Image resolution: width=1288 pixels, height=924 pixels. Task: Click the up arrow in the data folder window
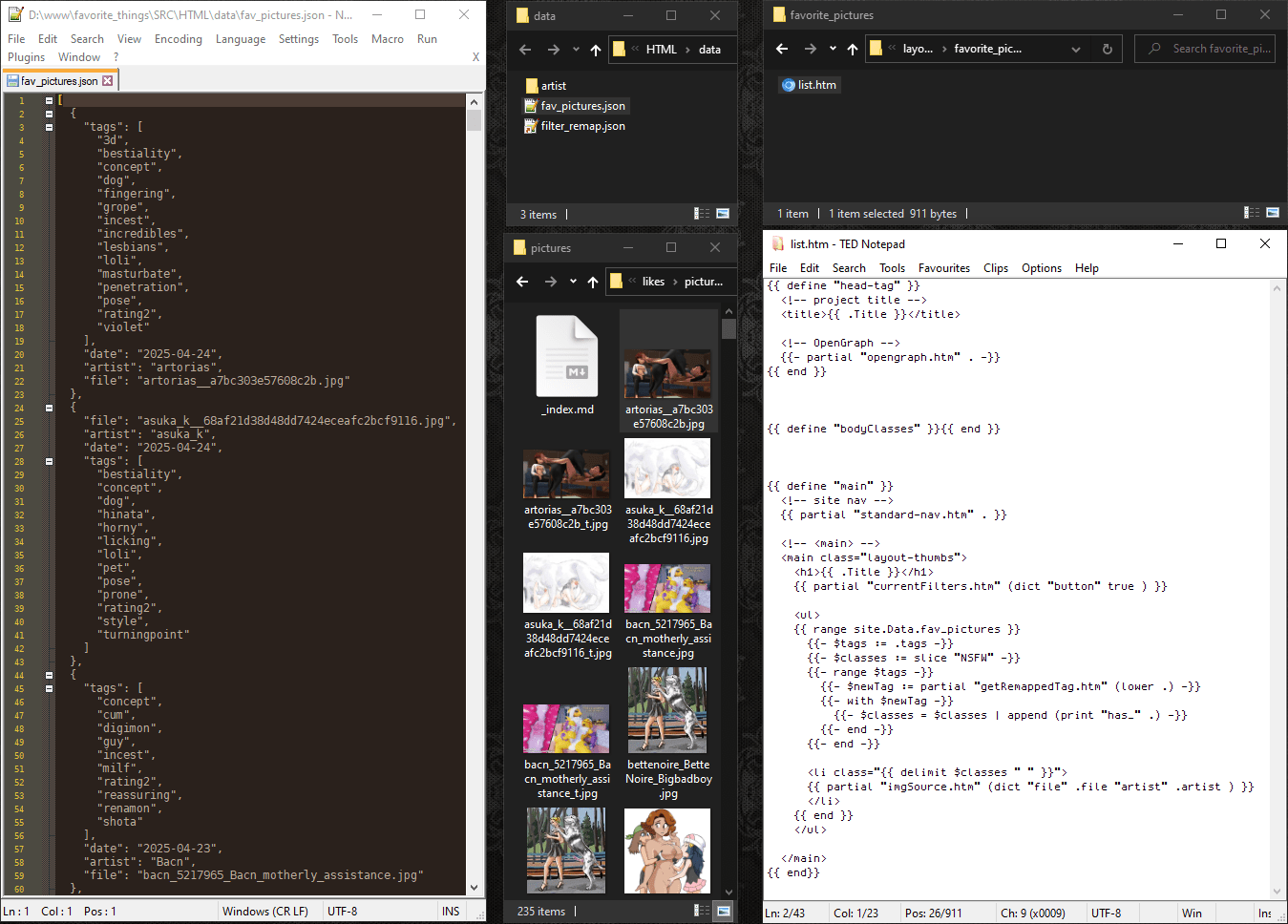click(596, 50)
